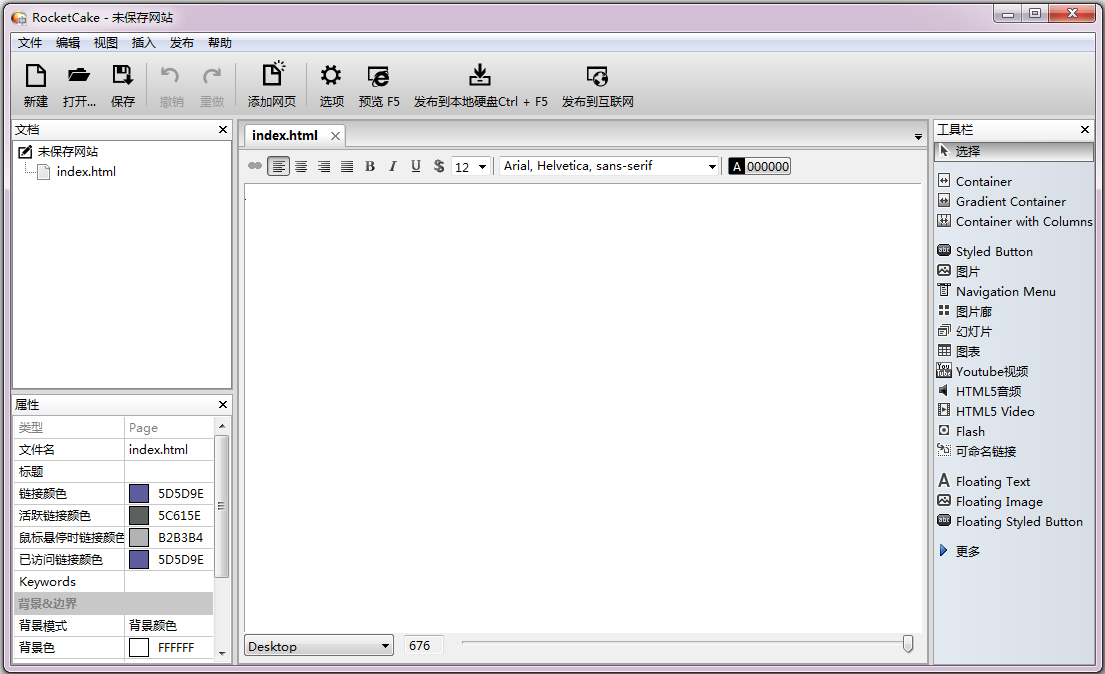Toggle italic formatting
This screenshot has height=674, width=1105.
tap(392, 166)
